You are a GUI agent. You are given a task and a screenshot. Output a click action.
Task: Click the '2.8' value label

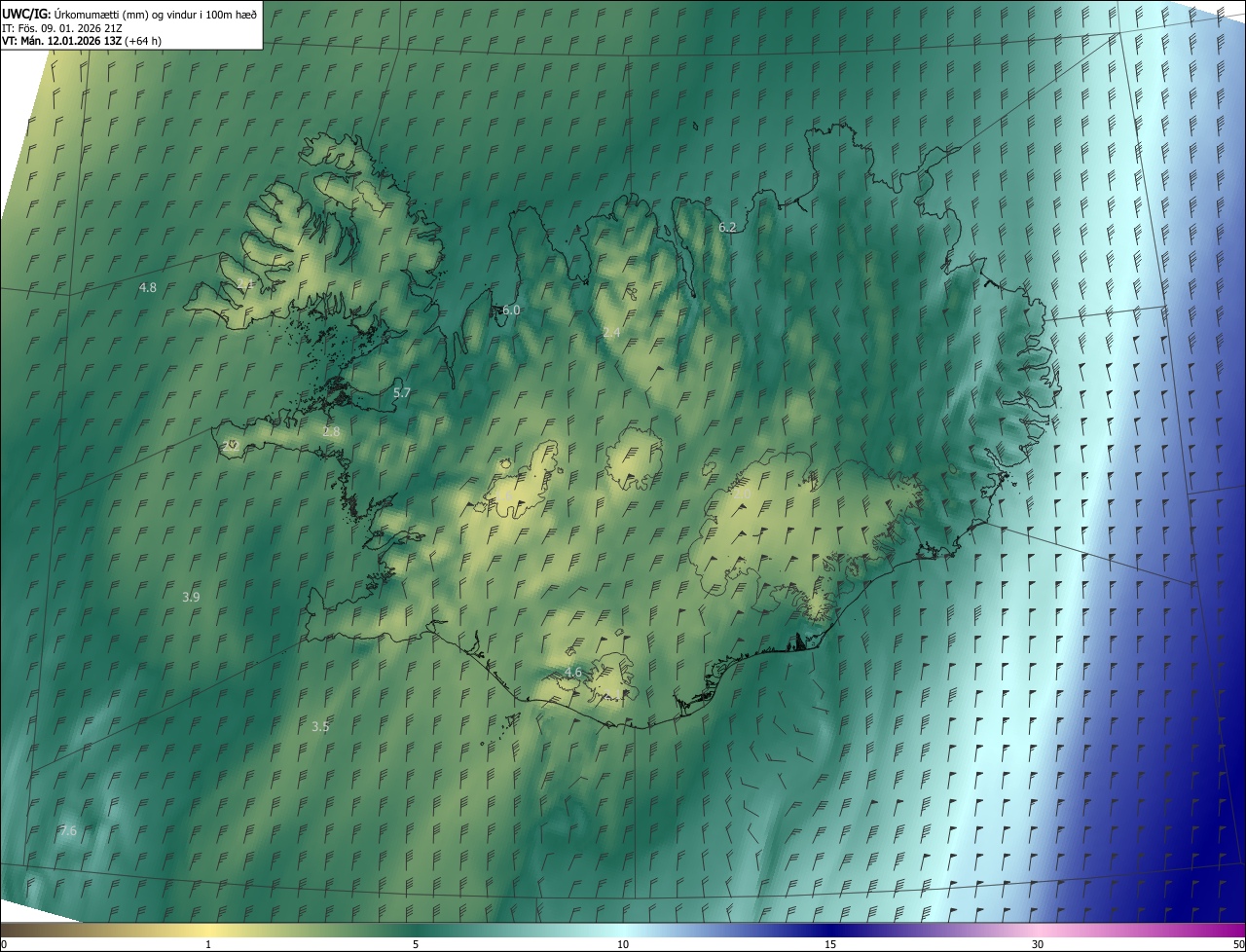(x=331, y=431)
